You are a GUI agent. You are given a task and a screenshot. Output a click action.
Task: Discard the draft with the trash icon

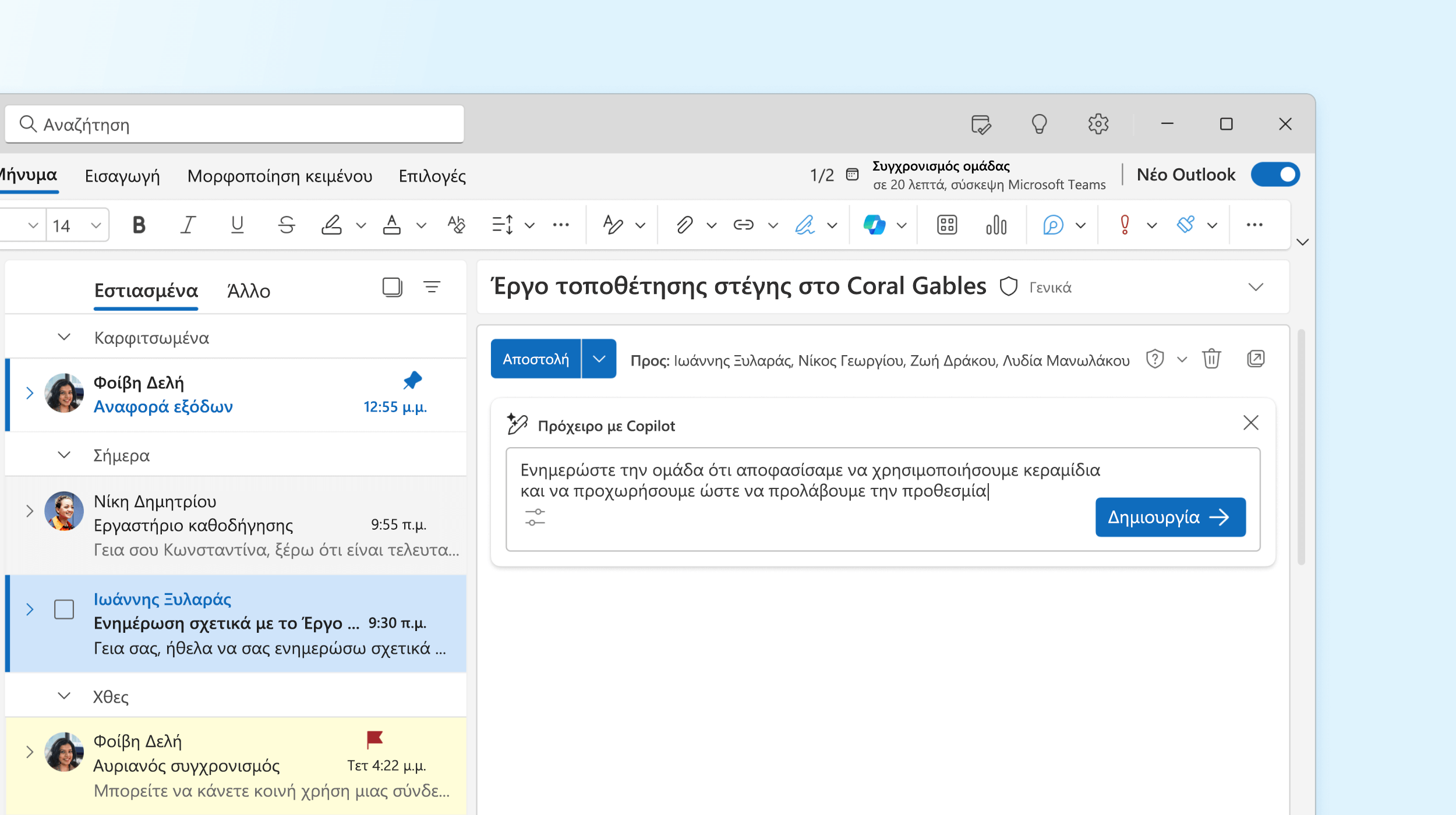[x=1211, y=359]
